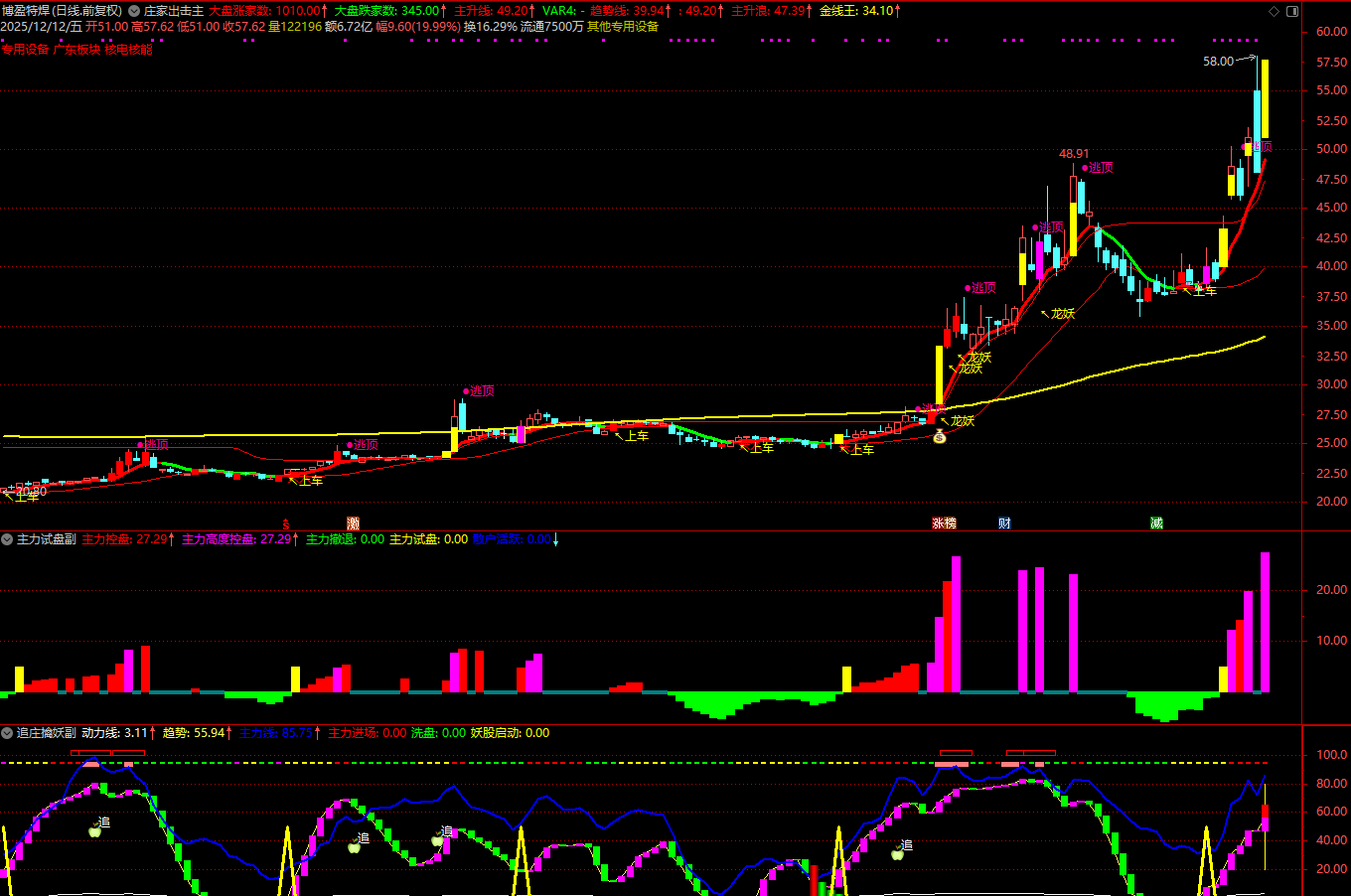This screenshot has width=1351, height=896.
Task: Click the 财 event marker icon
Action: (x=1004, y=523)
